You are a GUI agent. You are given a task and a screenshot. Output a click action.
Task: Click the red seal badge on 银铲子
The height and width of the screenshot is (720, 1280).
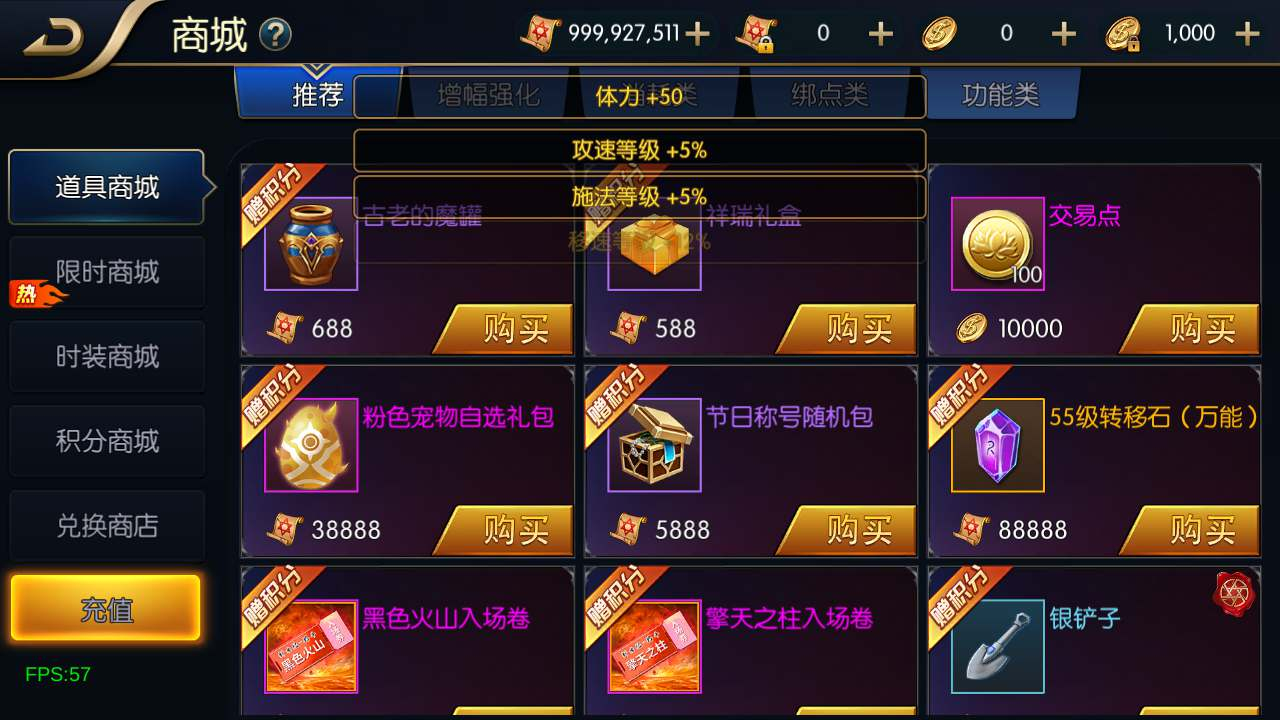[x=1234, y=595]
